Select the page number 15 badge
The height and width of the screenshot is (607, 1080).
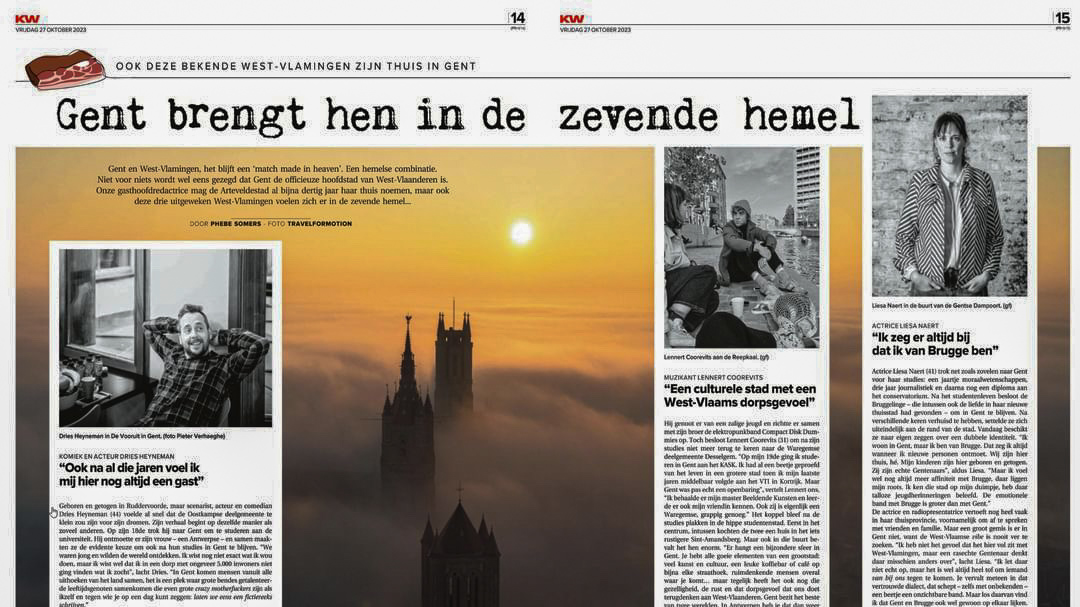pyautogui.click(x=1061, y=18)
